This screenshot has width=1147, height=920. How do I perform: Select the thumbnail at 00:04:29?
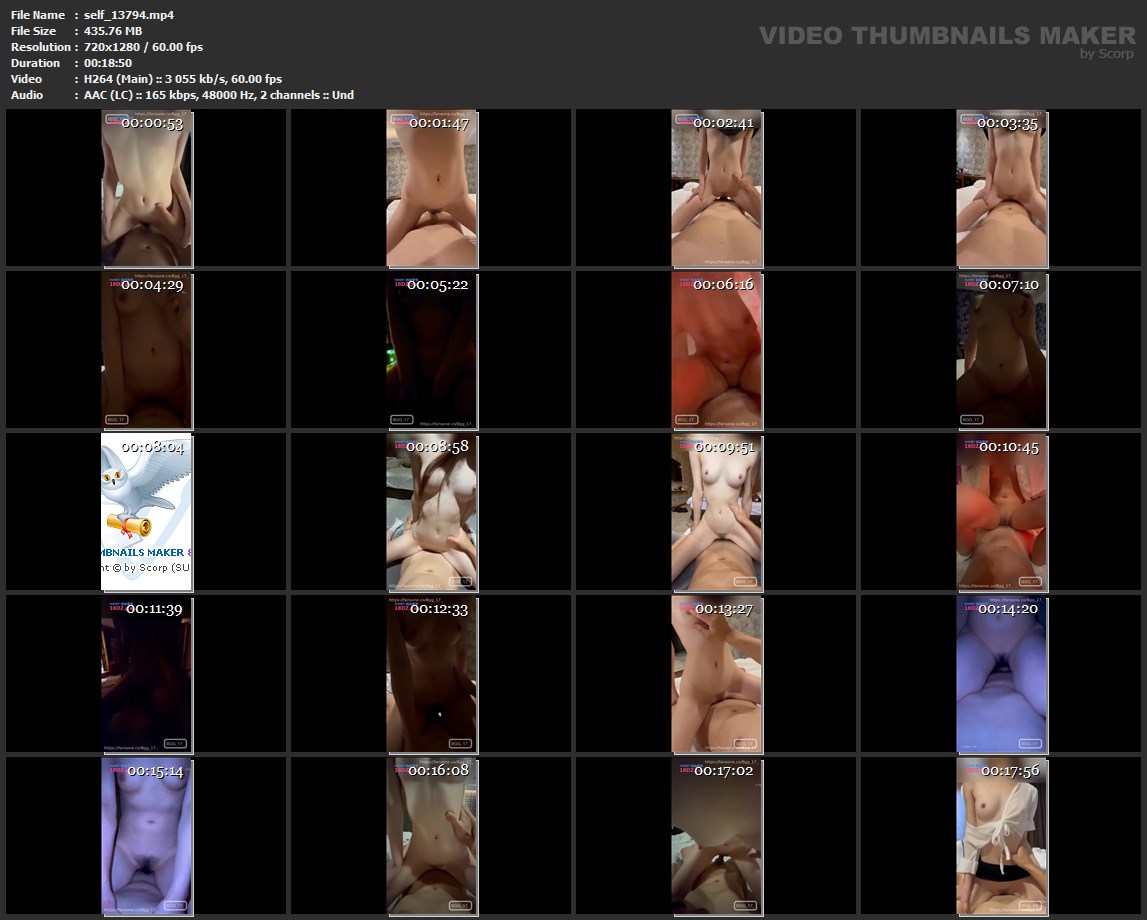point(146,350)
